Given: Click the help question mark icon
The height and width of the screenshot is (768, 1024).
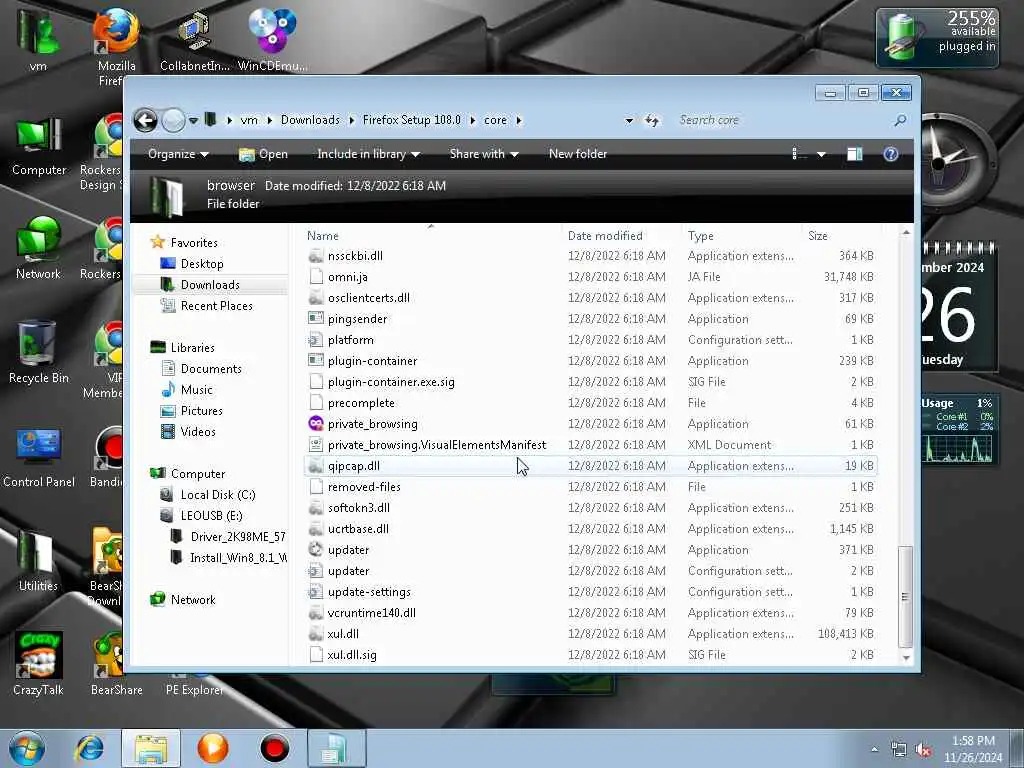Looking at the screenshot, I should pyautogui.click(x=891, y=154).
